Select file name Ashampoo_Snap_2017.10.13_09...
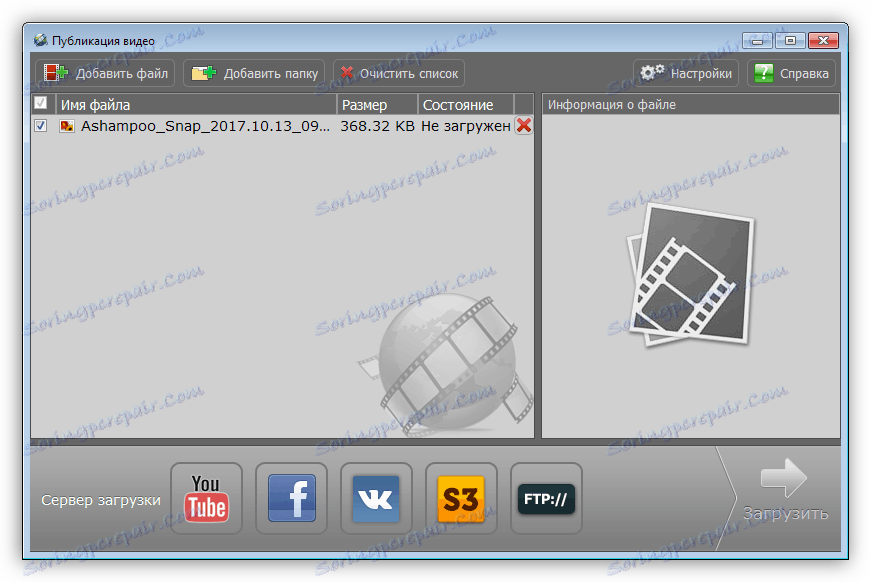 click(205, 126)
